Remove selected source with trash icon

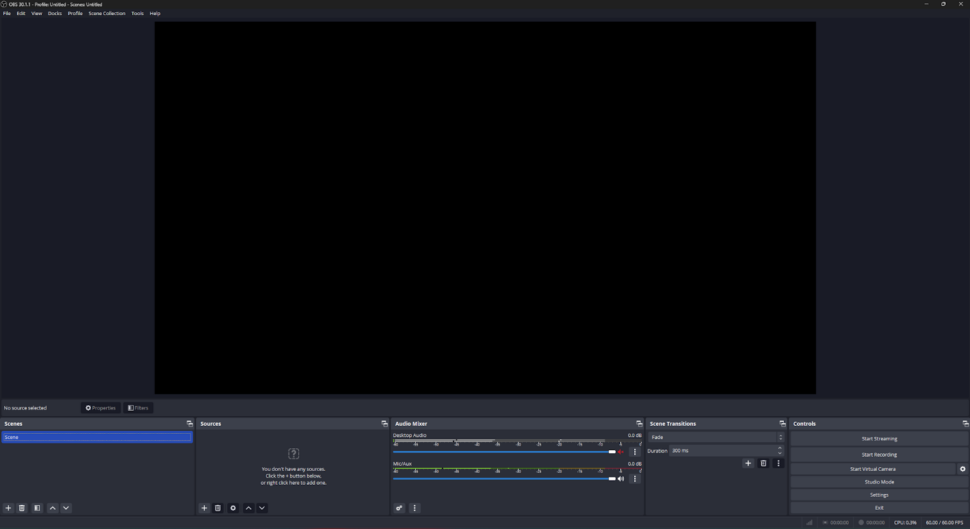click(218, 508)
